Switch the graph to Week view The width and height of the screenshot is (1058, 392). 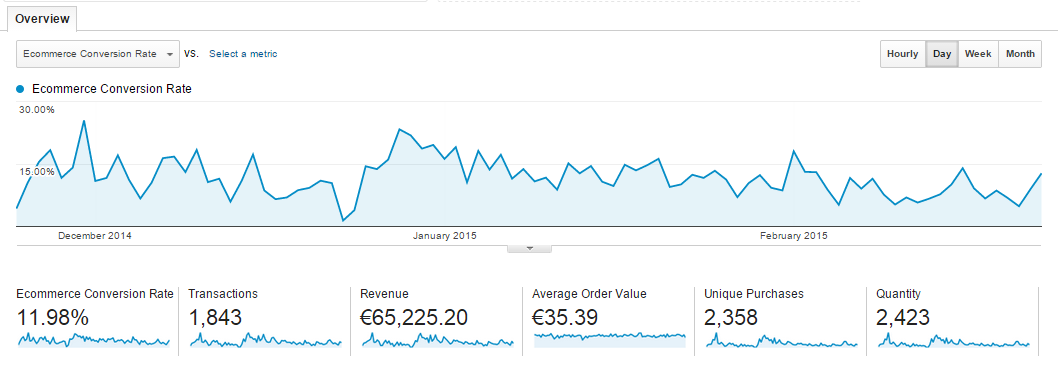click(978, 54)
